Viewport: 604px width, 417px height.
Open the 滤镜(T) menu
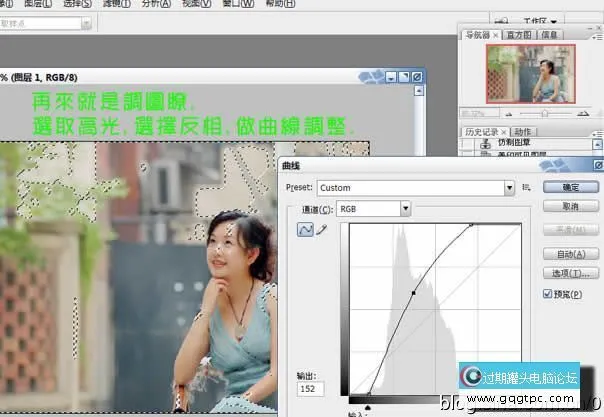(117, 4)
